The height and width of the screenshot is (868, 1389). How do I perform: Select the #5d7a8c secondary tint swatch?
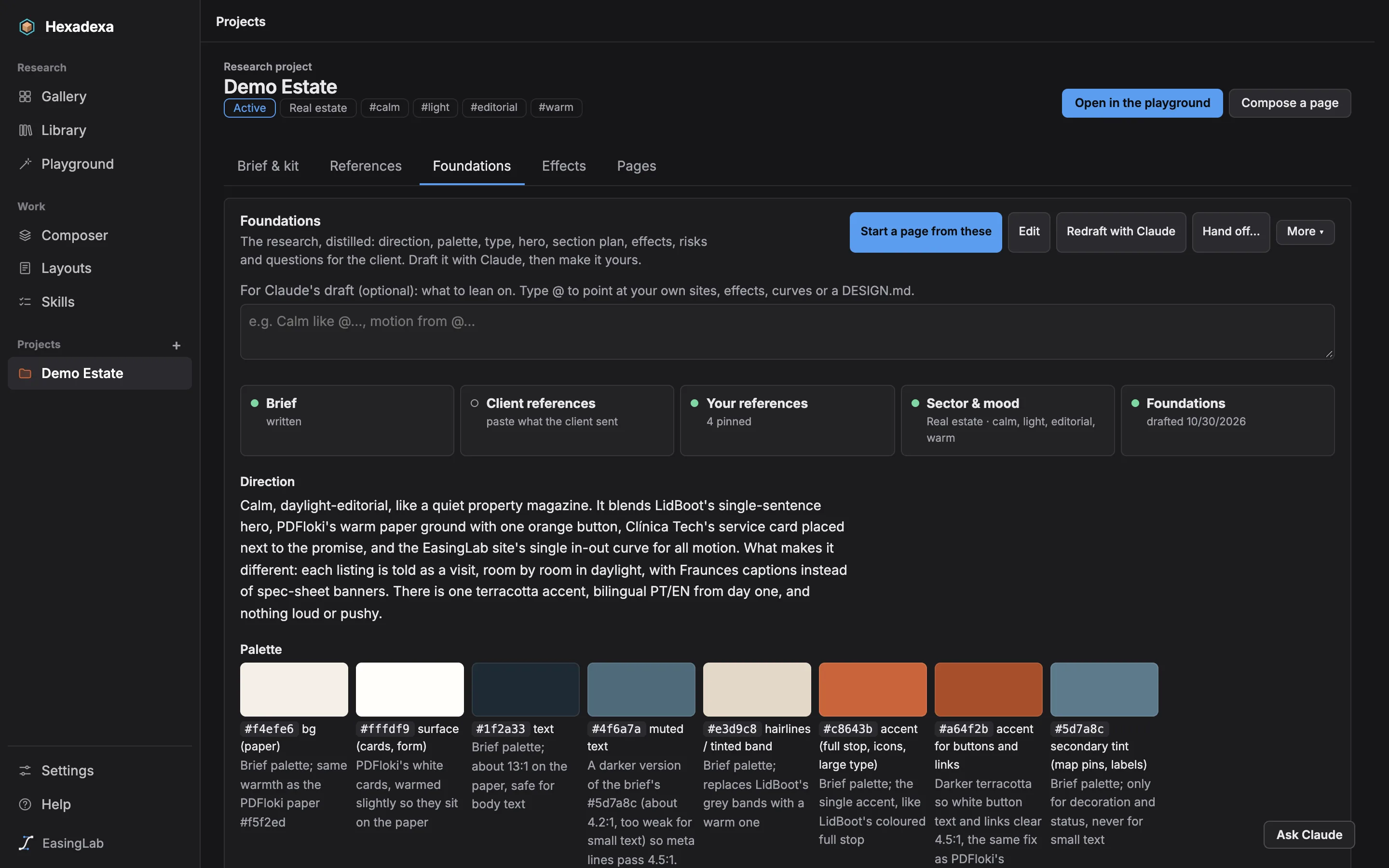pos(1104,690)
